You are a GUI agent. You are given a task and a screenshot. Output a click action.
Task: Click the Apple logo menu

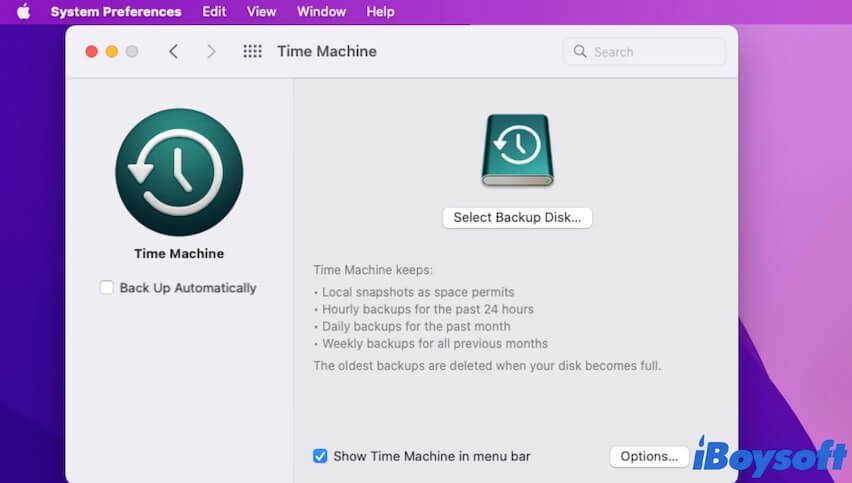point(23,12)
